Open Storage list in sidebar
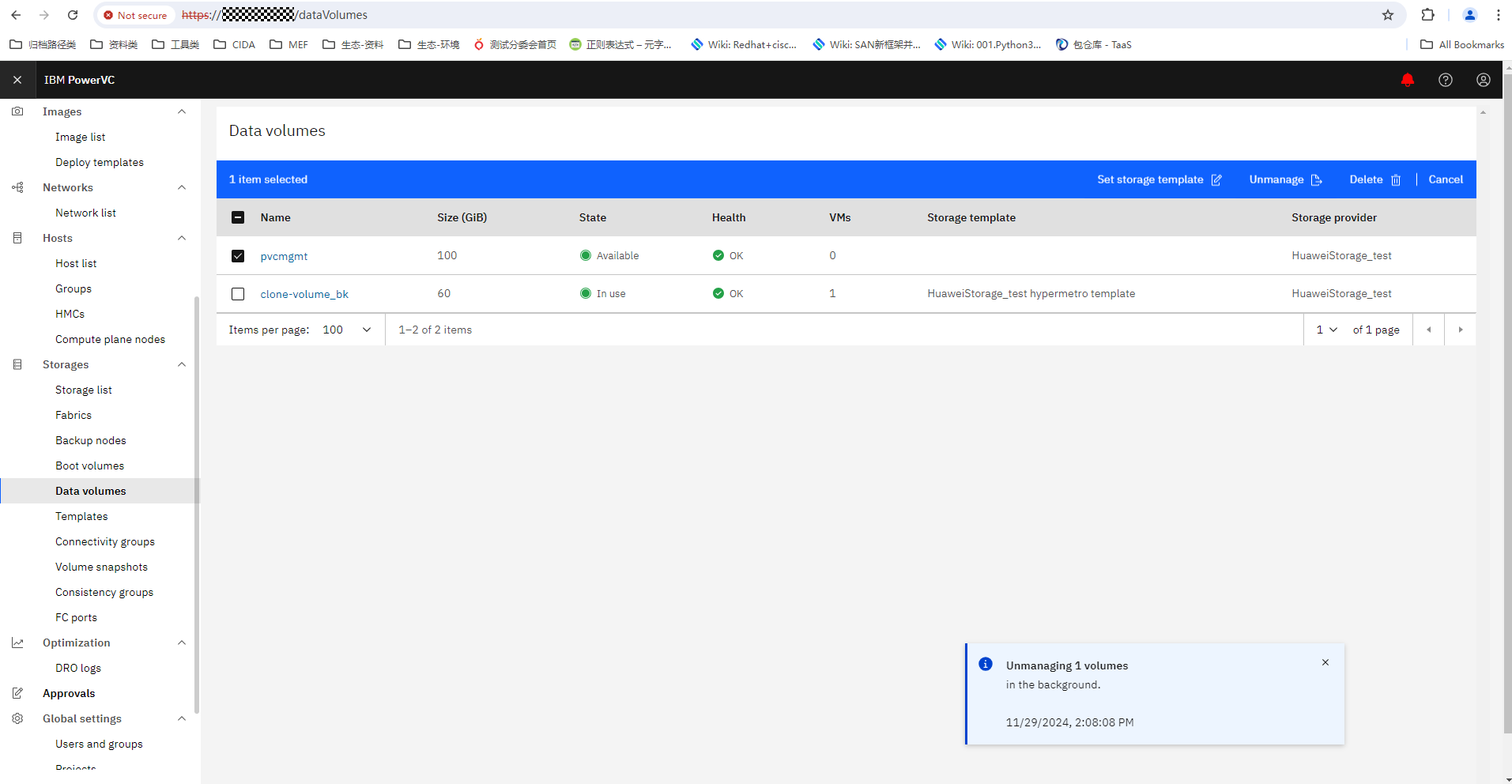This screenshot has width=1512, height=784. (84, 390)
